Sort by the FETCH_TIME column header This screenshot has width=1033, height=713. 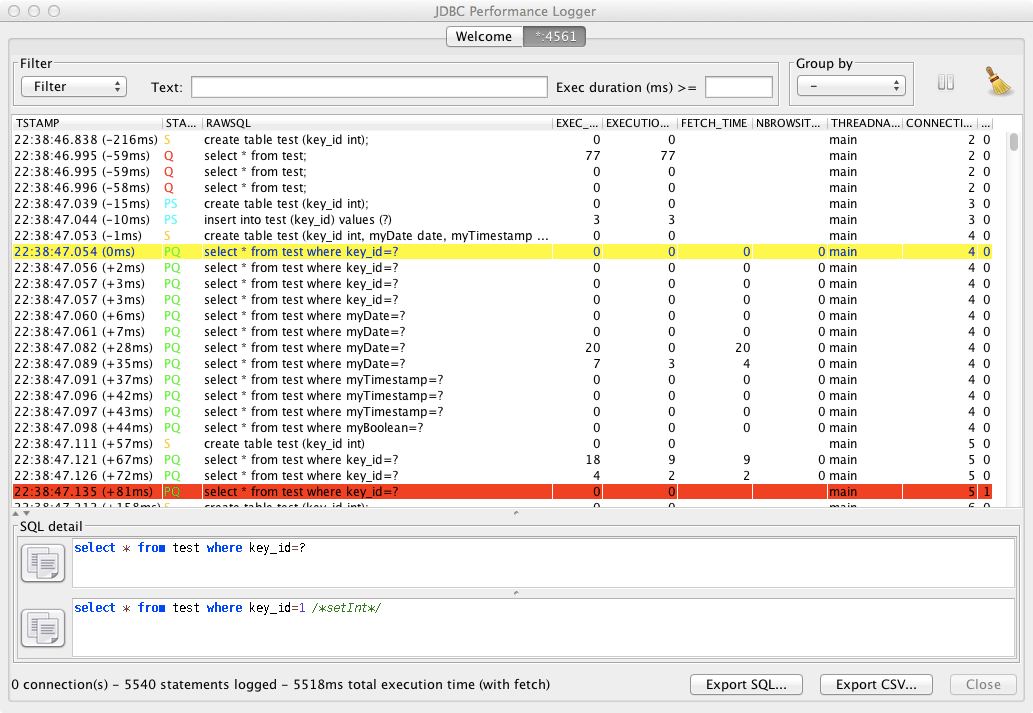coord(715,123)
